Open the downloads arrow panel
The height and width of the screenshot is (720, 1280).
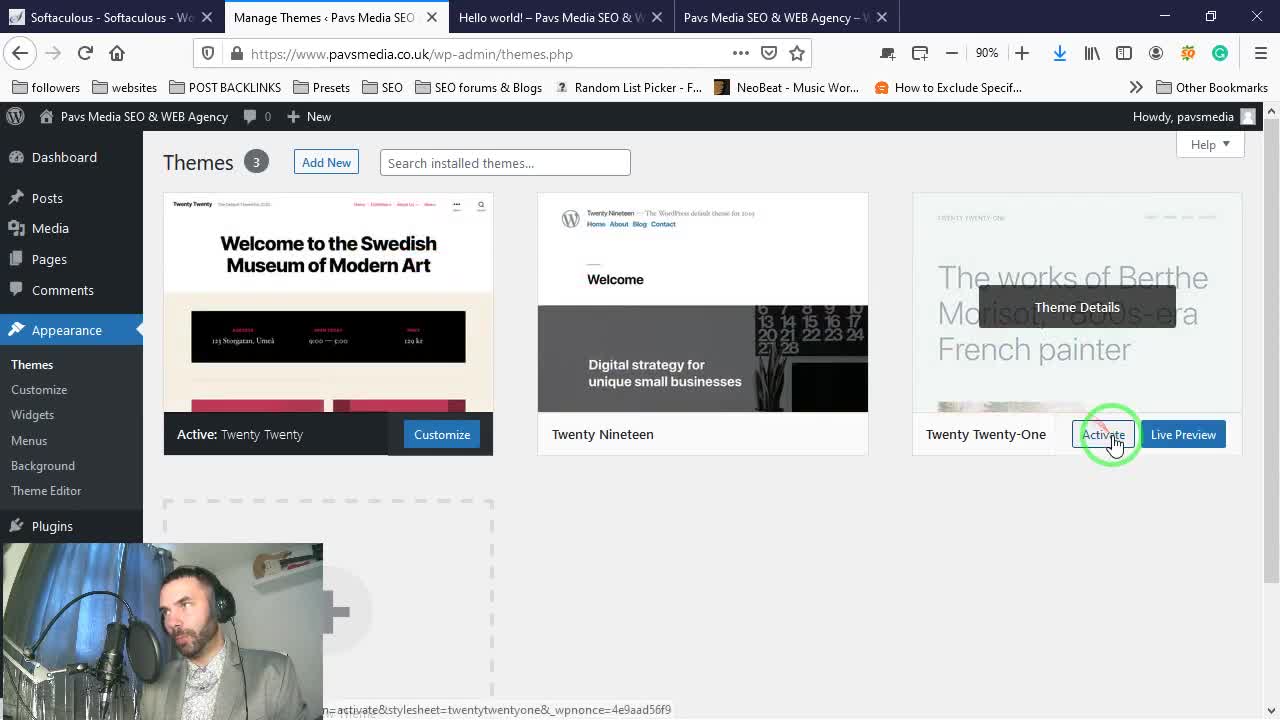(1059, 53)
